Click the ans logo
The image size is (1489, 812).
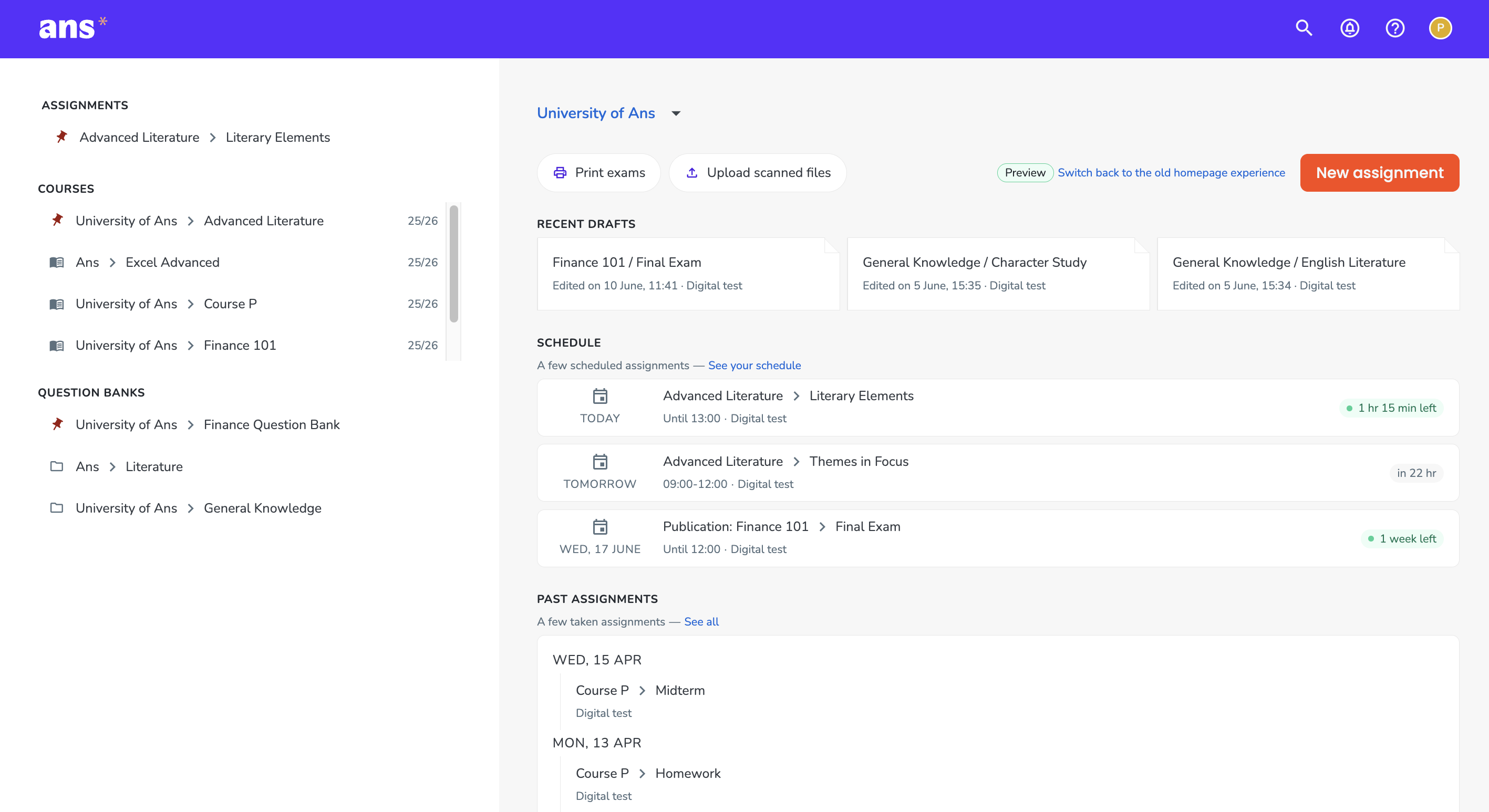[73, 28]
